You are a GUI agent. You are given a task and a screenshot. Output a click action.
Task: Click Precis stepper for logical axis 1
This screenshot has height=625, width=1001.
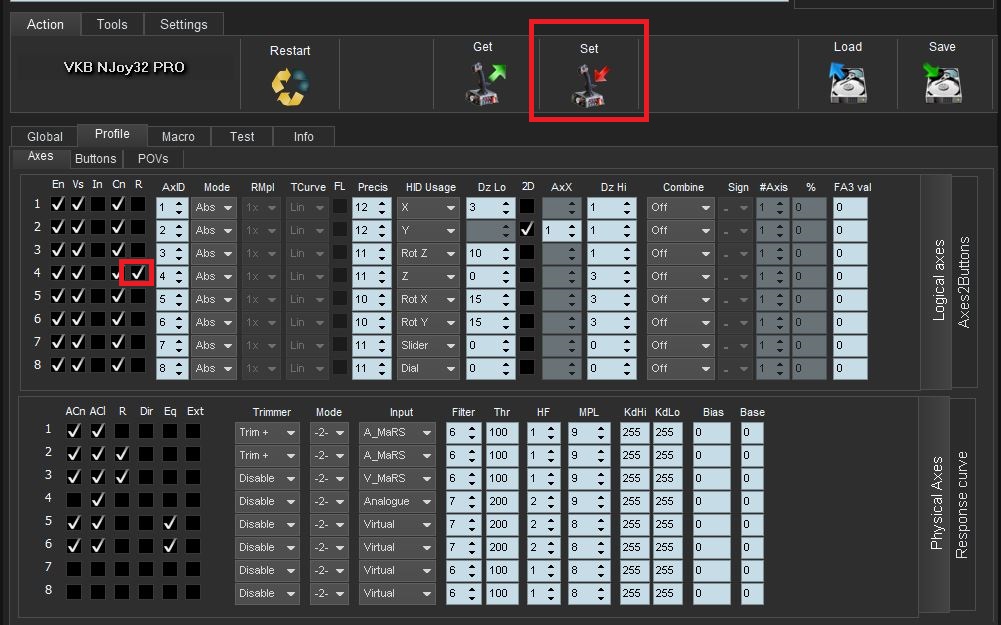[380, 207]
